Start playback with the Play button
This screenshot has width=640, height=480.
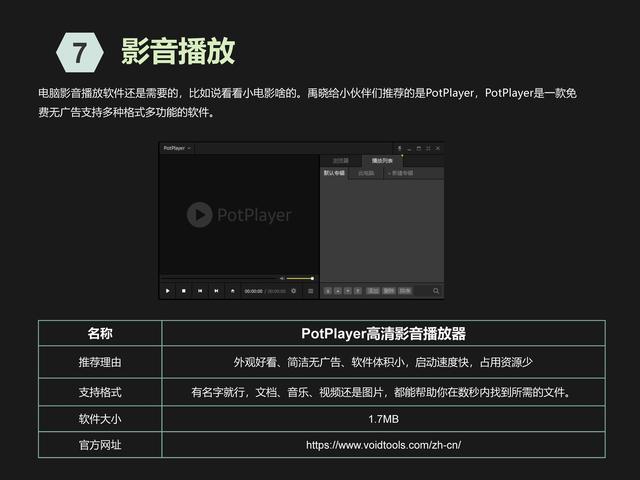[x=167, y=291]
